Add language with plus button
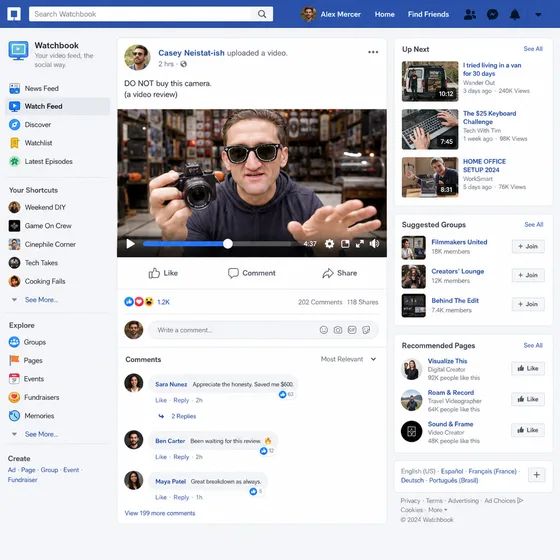Image resolution: width=560 pixels, height=560 pixels. (x=536, y=475)
